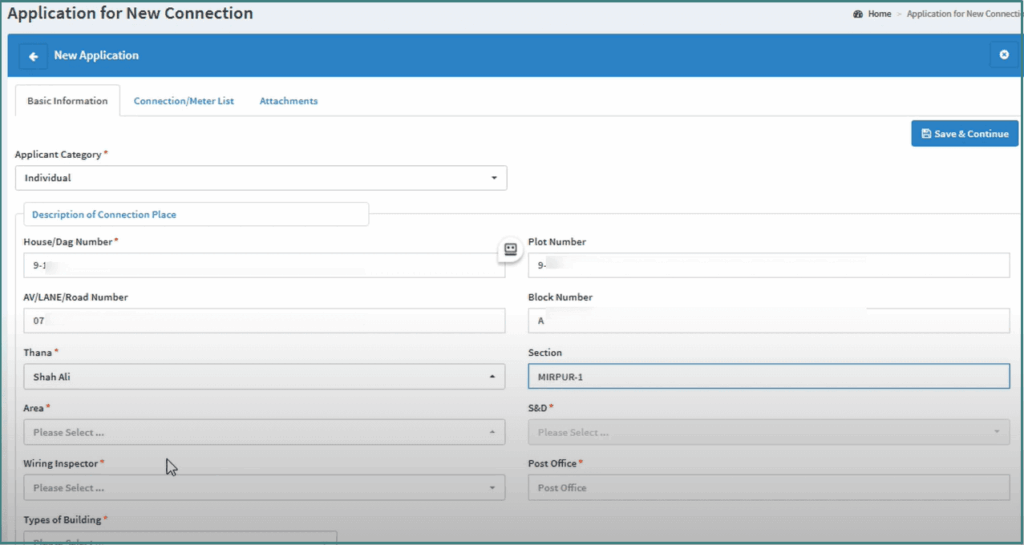This screenshot has height=545, width=1024.
Task: Switch to the Connection/Meter List tab
Action: click(184, 101)
